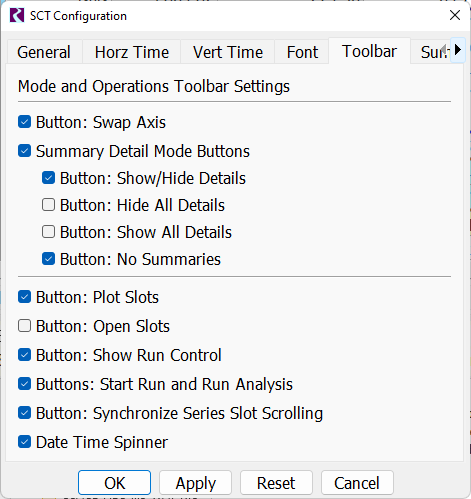This screenshot has width=471, height=499.
Task: Toggle Summary Detail Mode Buttons checkbox
Action: click(x=25, y=151)
